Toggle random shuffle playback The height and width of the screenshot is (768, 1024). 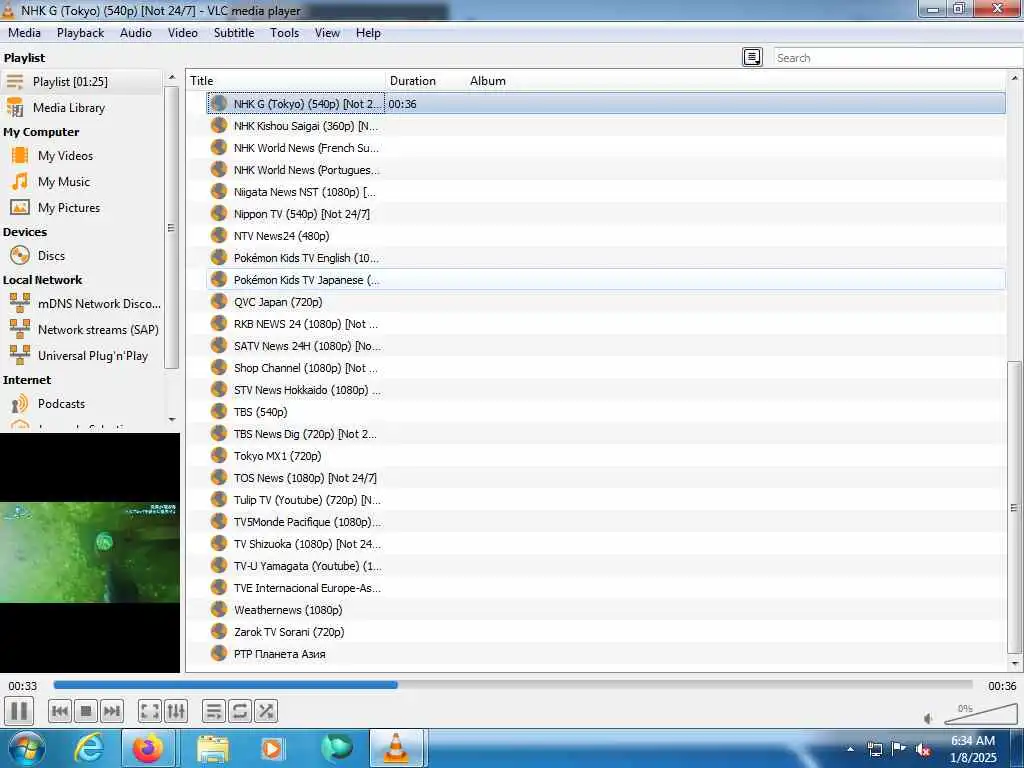(266, 711)
